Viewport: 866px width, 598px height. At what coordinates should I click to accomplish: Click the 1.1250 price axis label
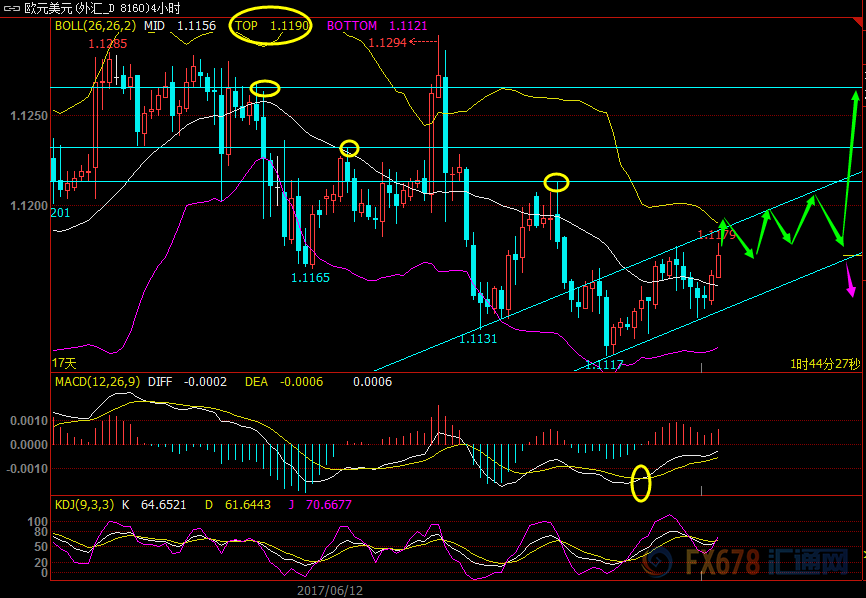[28, 116]
